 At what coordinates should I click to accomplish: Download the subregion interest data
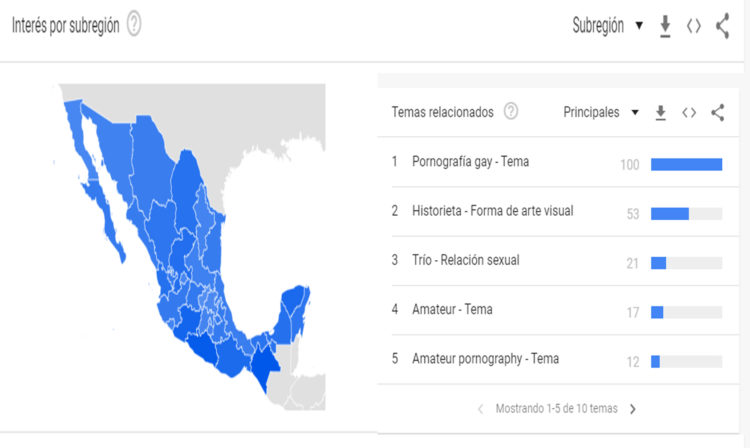coord(665,26)
